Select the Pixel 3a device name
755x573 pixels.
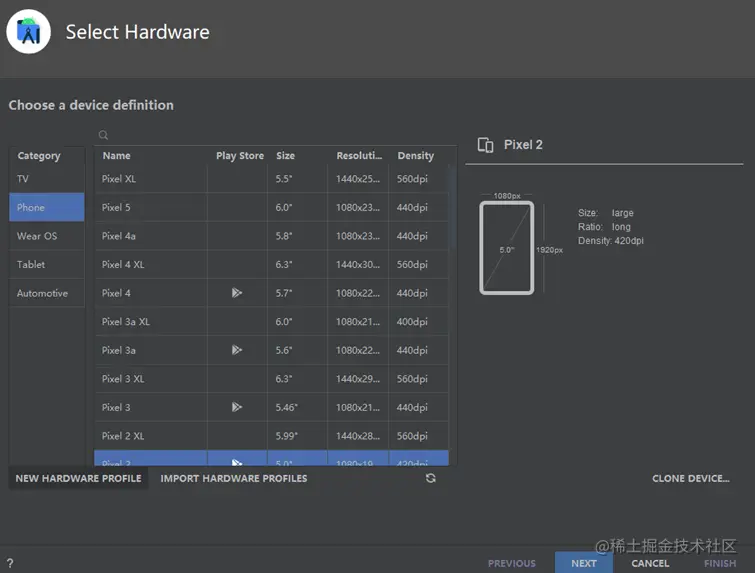point(118,350)
